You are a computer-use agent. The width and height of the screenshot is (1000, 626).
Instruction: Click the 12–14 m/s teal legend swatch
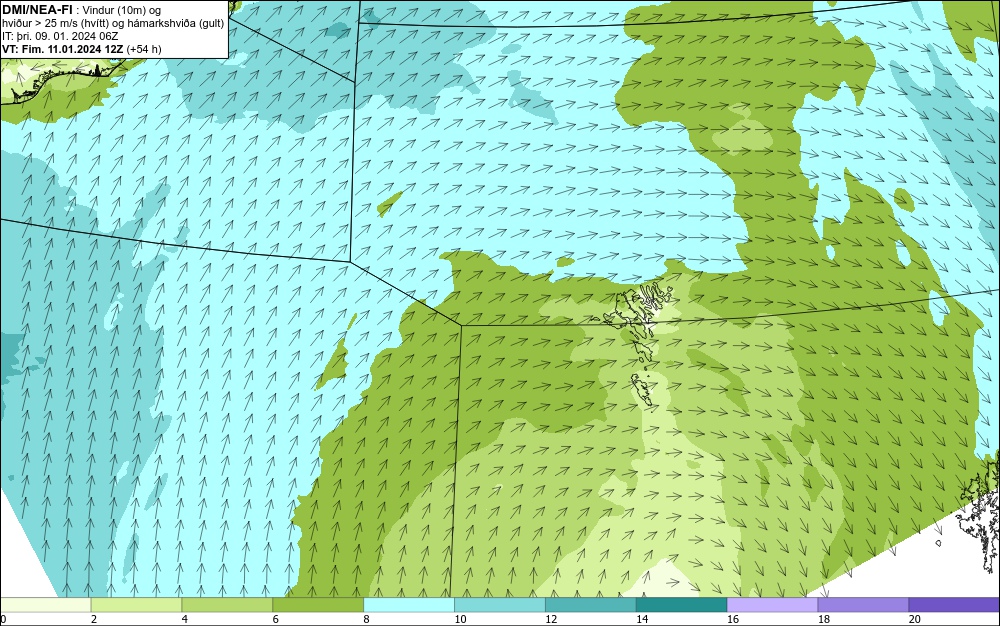point(591,604)
